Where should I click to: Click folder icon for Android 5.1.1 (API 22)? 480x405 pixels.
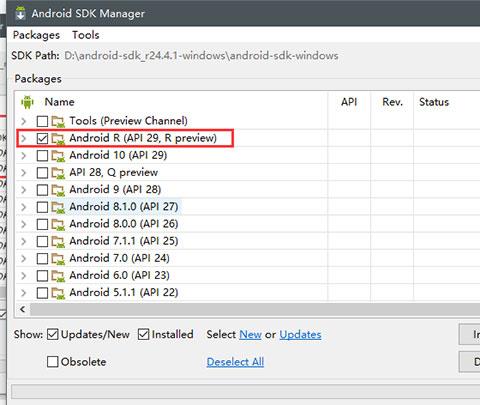click(58, 293)
